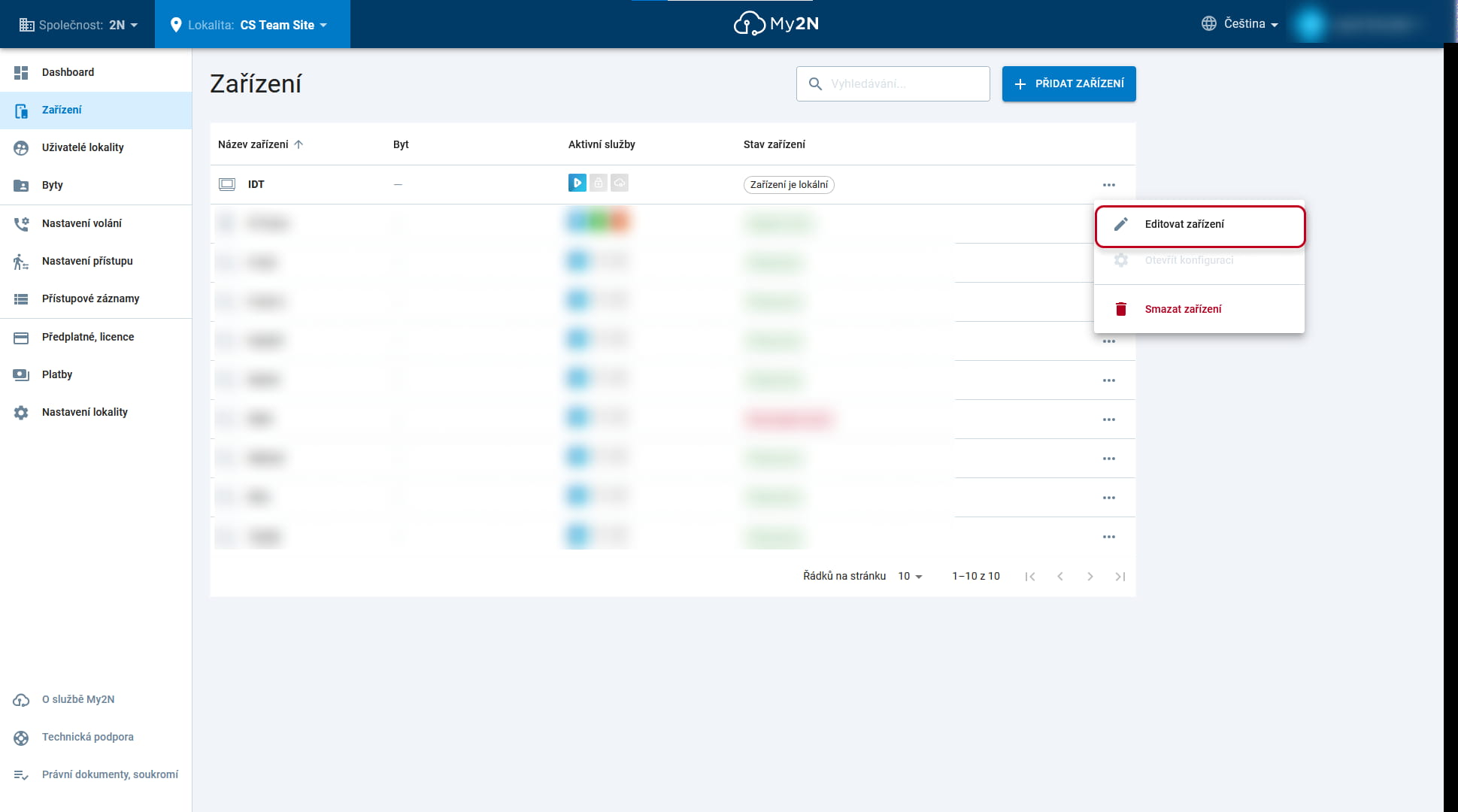The image size is (1458, 812).
Task: Click the Byty folder icon
Action: click(21, 186)
